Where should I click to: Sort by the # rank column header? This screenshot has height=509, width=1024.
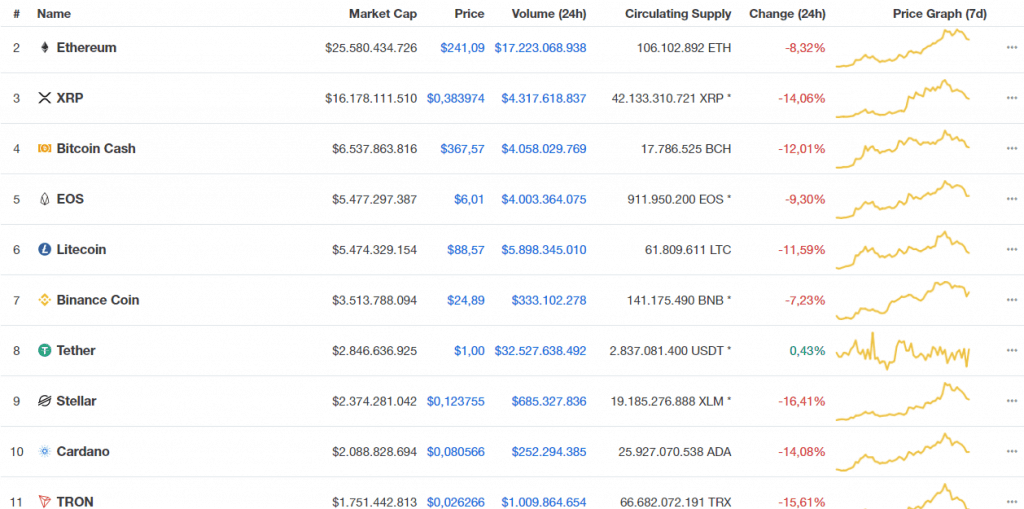[16, 14]
